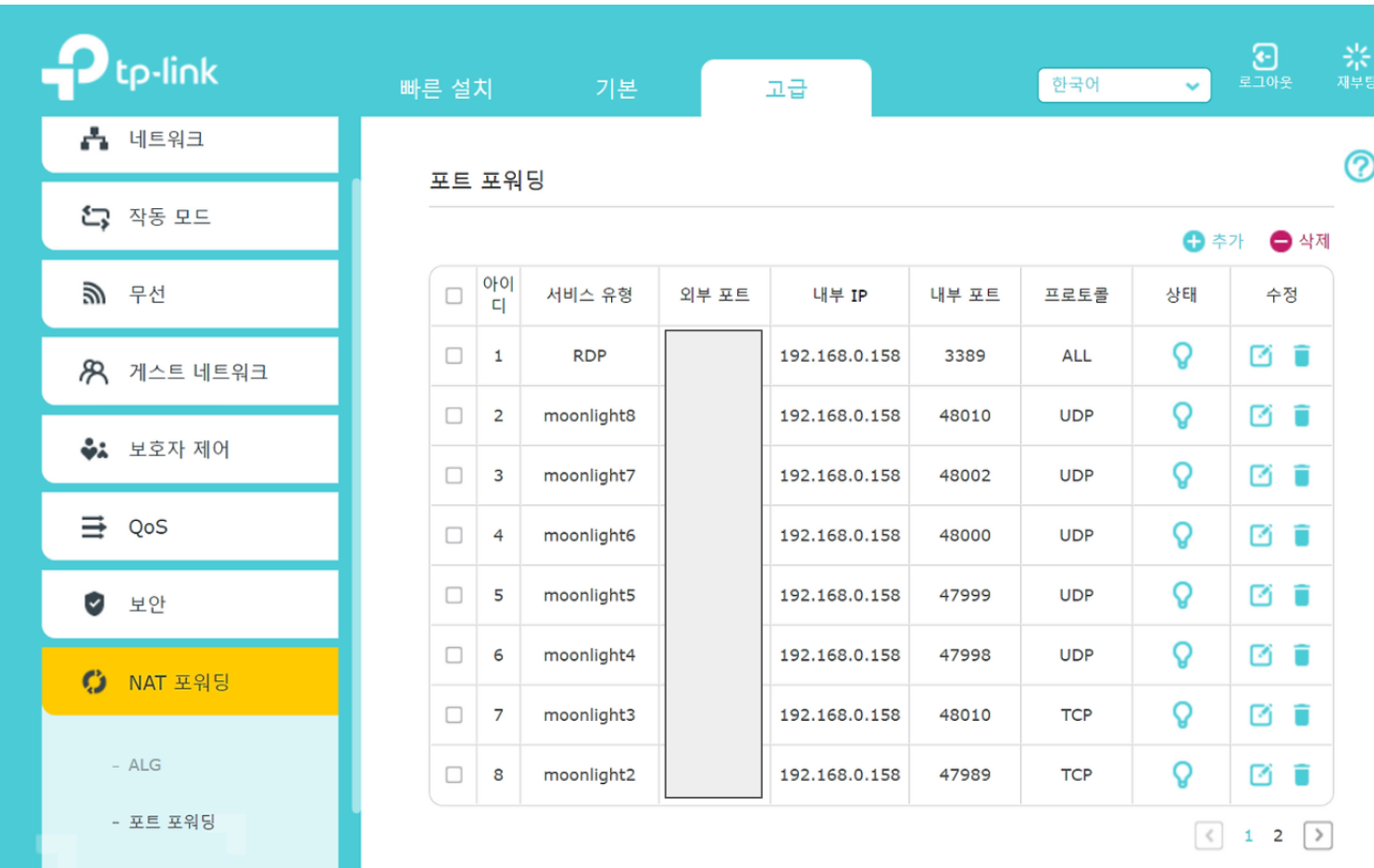Viewport: 1374px width, 868px height.
Task: Click the 로그아웃 logout icon
Action: (1265, 57)
